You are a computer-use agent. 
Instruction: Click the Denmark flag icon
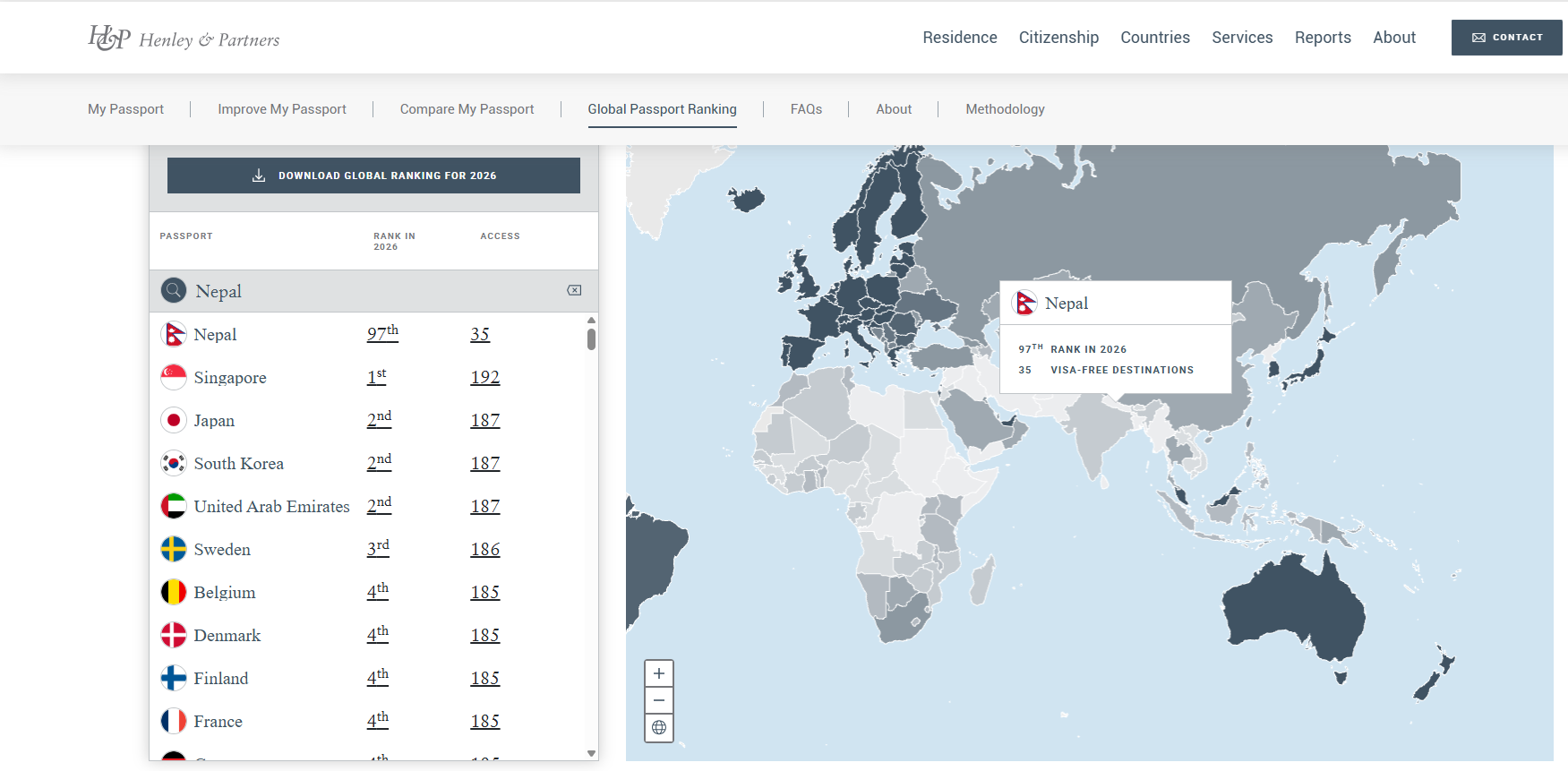coord(174,635)
